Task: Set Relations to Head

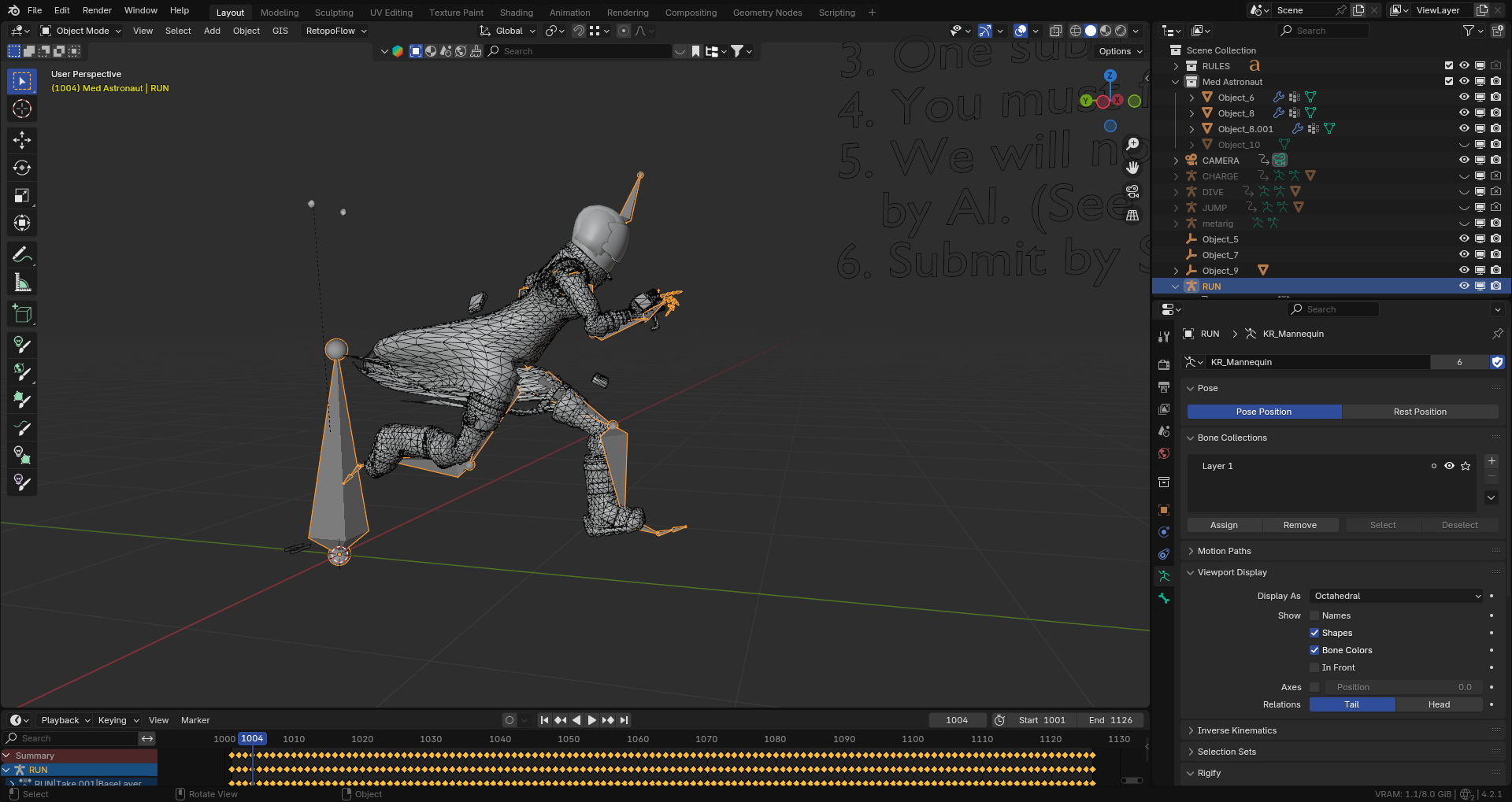Action: (x=1439, y=704)
